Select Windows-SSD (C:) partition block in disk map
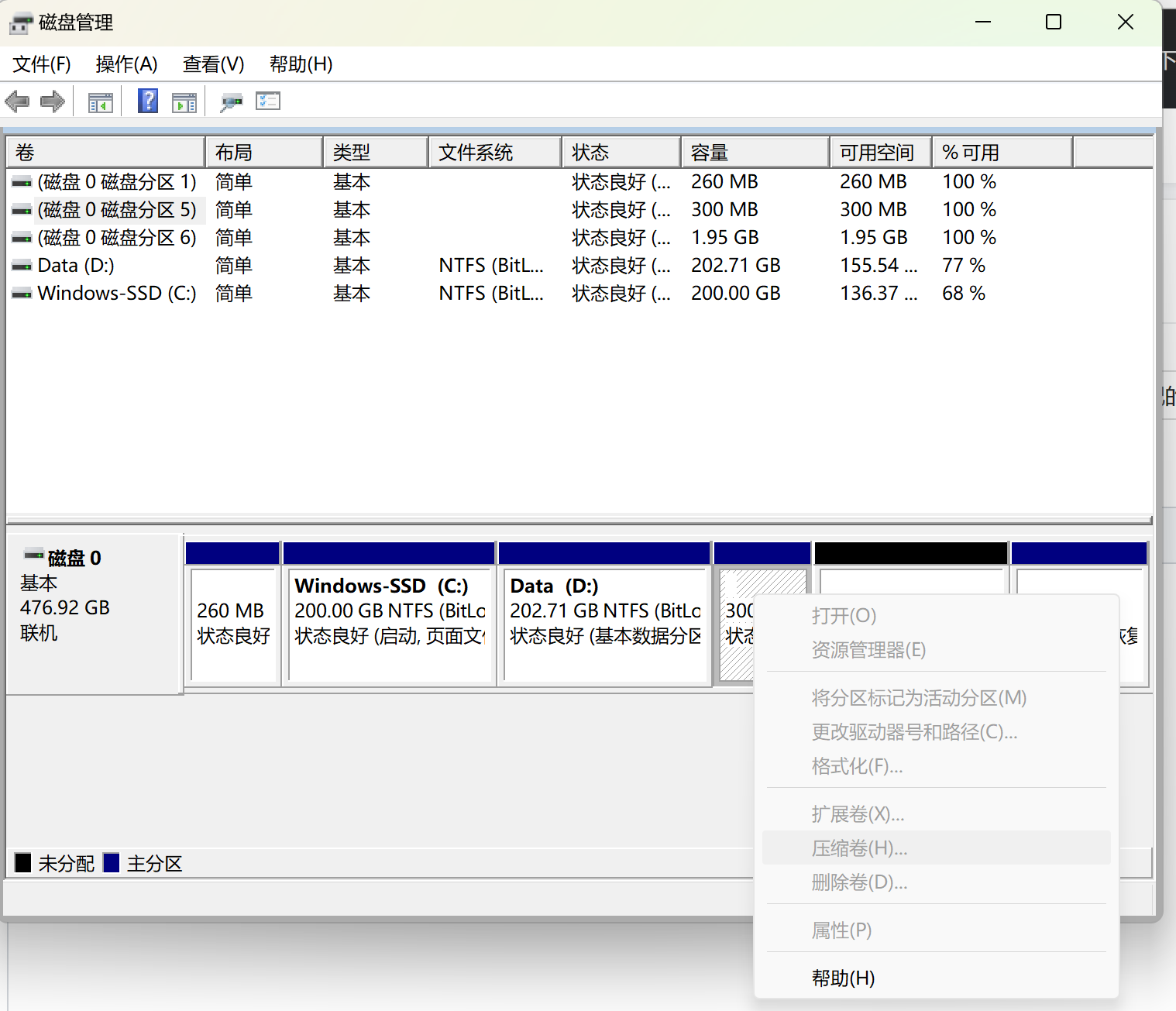This screenshot has width=1176, height=1011. [389, 624]
